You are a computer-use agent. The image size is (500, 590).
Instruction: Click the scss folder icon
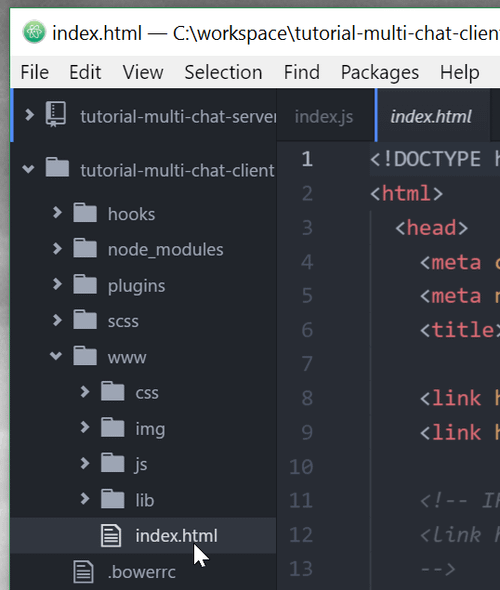85,319
